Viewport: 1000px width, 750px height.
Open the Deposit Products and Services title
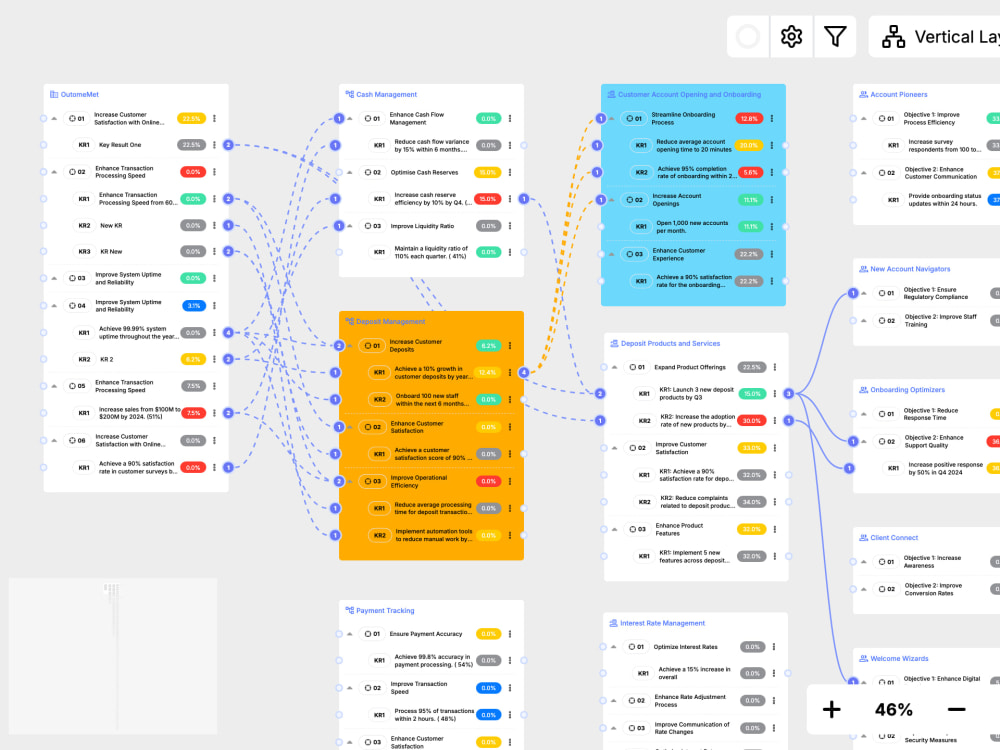670,343
